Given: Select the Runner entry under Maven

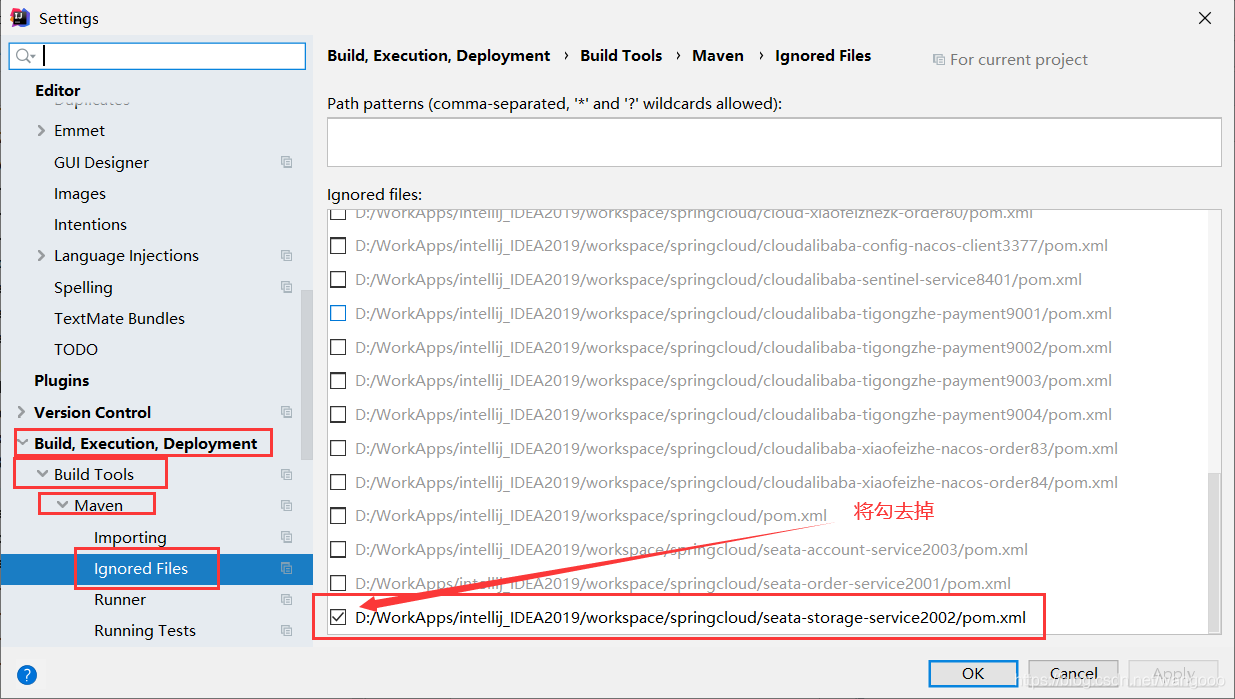Looking at the screenshot, I should point(120,600).
